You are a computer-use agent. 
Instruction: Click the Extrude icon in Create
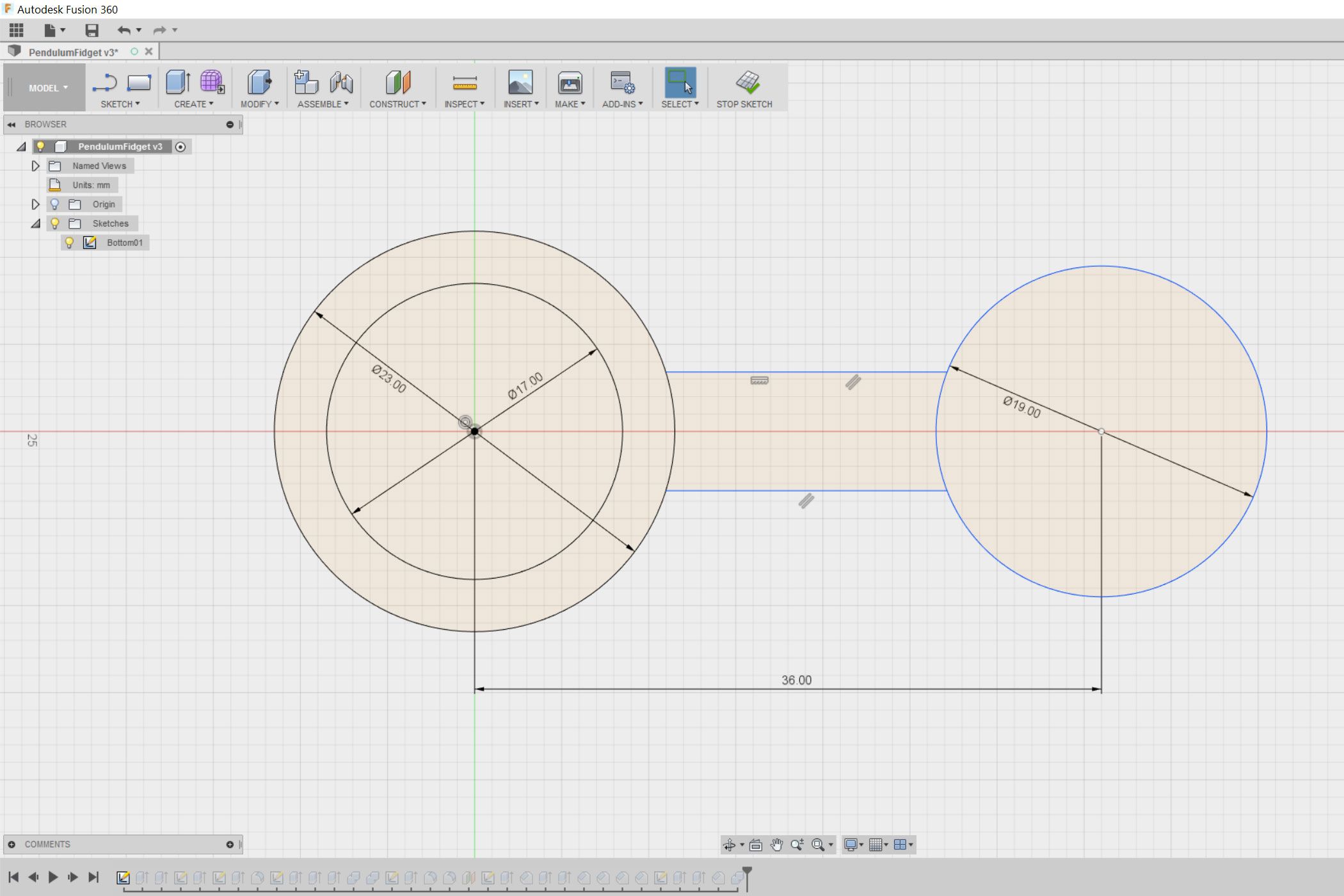point(178,83)
